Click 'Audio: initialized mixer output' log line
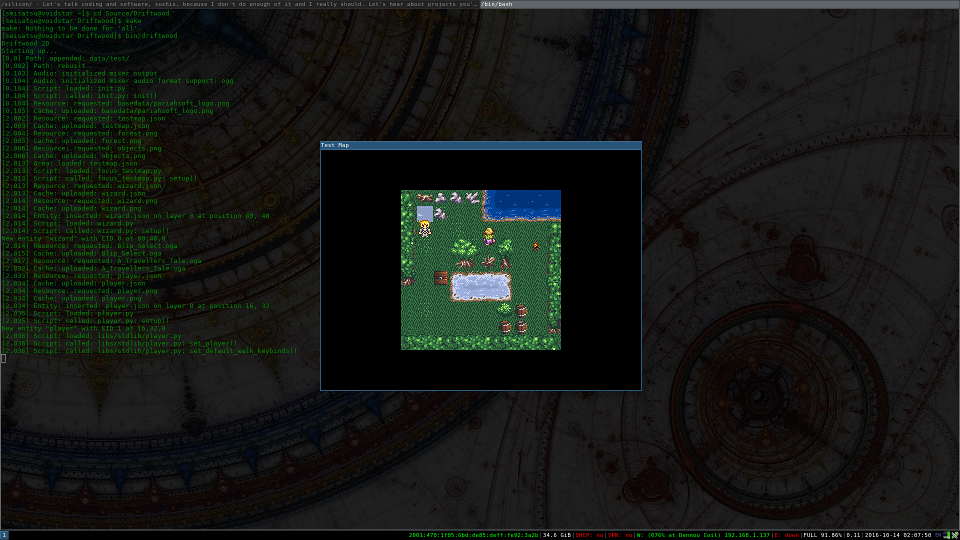 pos(79,73)
